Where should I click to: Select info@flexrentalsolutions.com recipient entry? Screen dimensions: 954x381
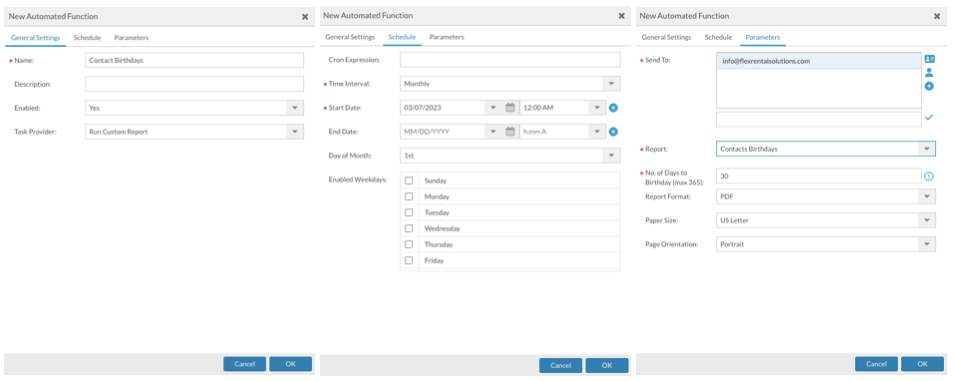818,61
